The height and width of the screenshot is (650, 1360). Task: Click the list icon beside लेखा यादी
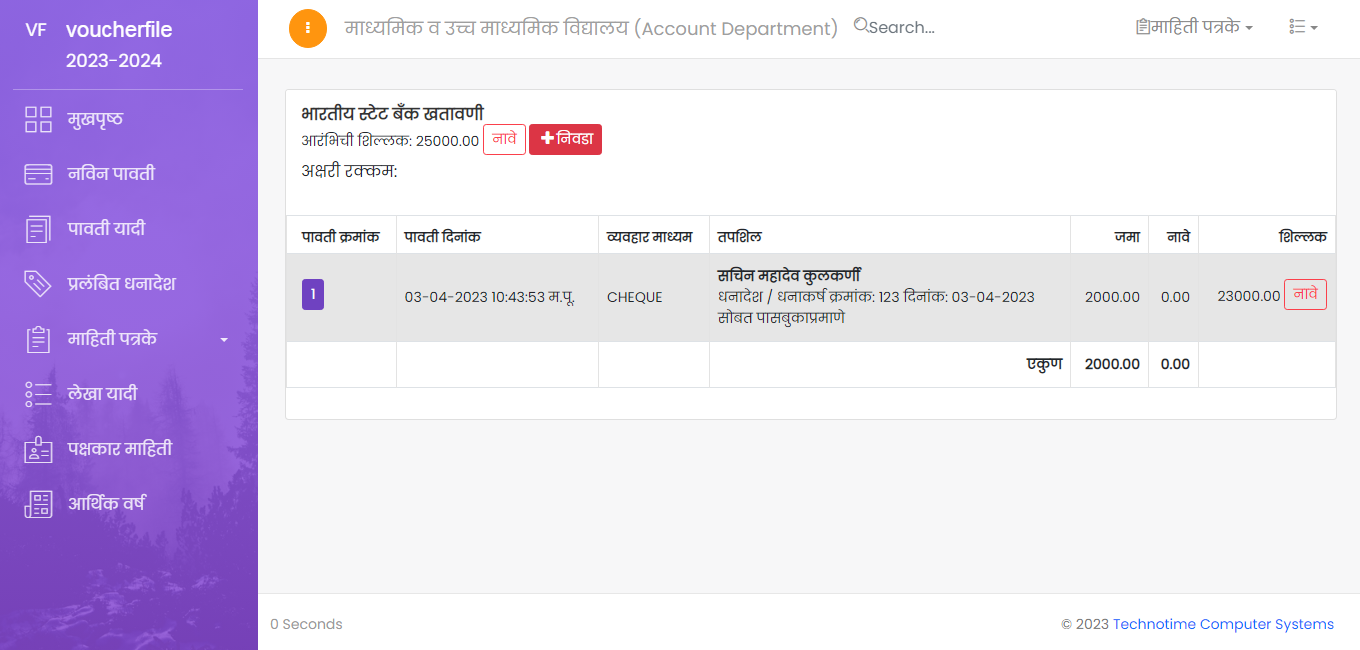click(x=38, y=394)
